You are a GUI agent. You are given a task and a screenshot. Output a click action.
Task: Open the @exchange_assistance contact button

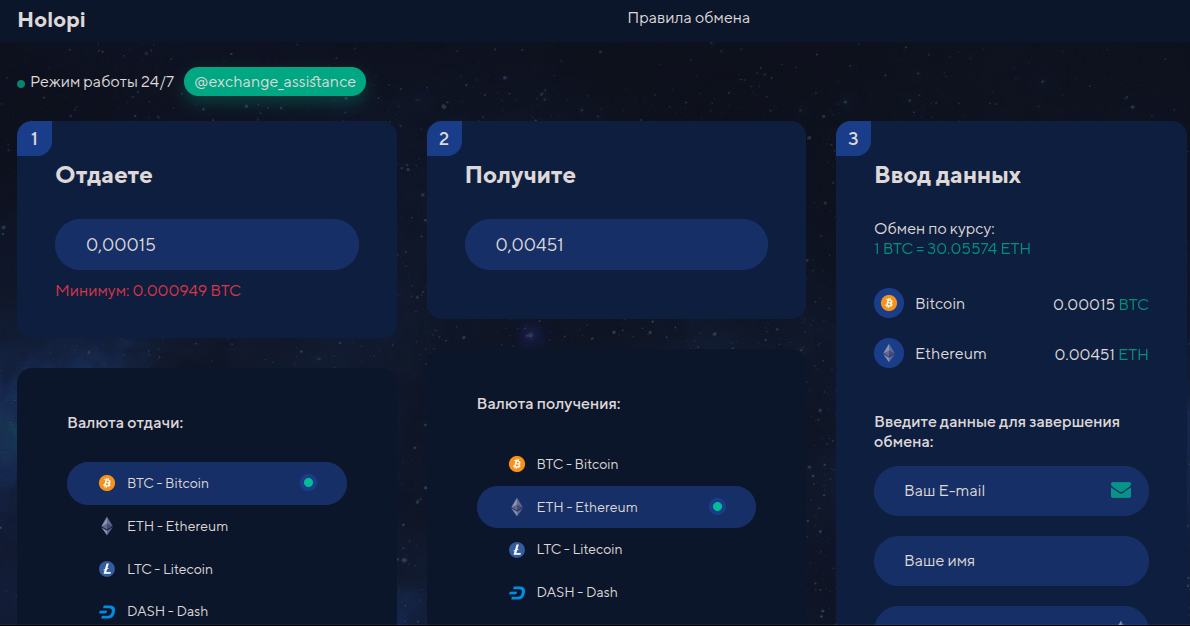(275, 82)
